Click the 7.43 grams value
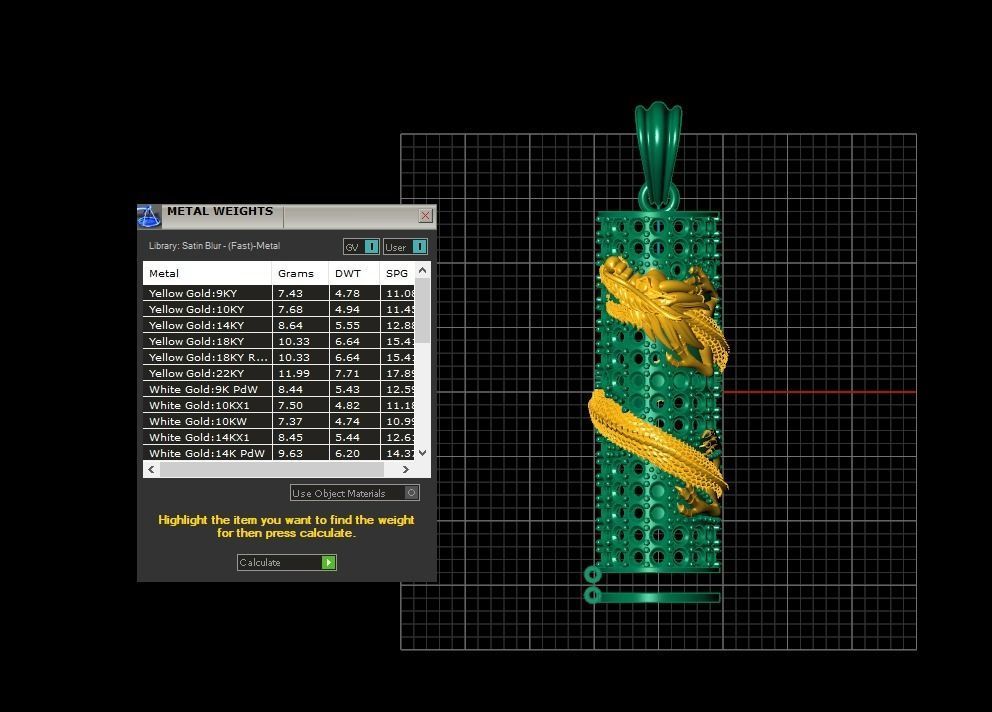 (x=290, y=293)
